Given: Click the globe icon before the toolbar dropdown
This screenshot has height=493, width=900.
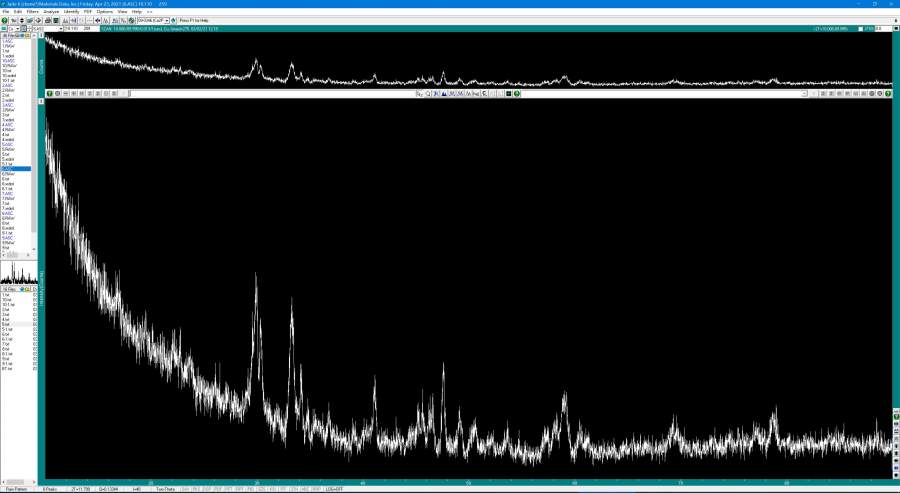Looking at the screenshot, I should coord(131,21).
